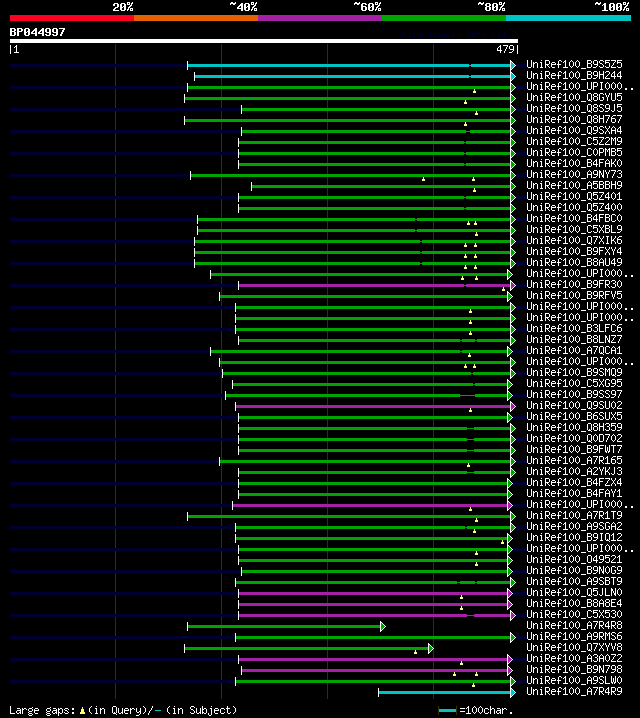Select hit label UniRef100_B4FAK0
Viewport: 640px width, 718px height.
click(x=574, y=163)
